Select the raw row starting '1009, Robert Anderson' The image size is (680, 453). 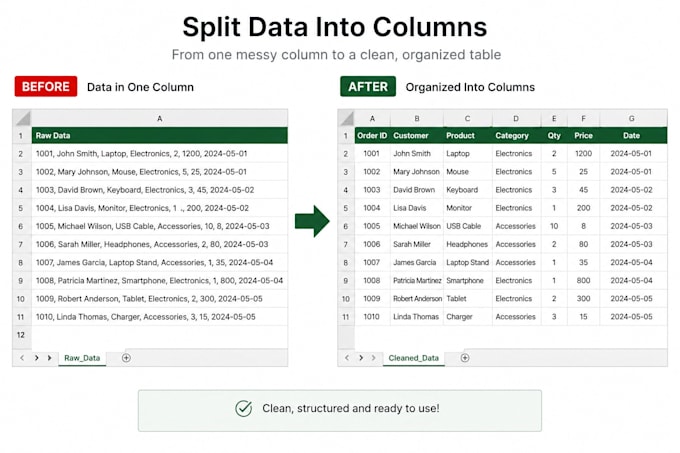pos(160,299)
